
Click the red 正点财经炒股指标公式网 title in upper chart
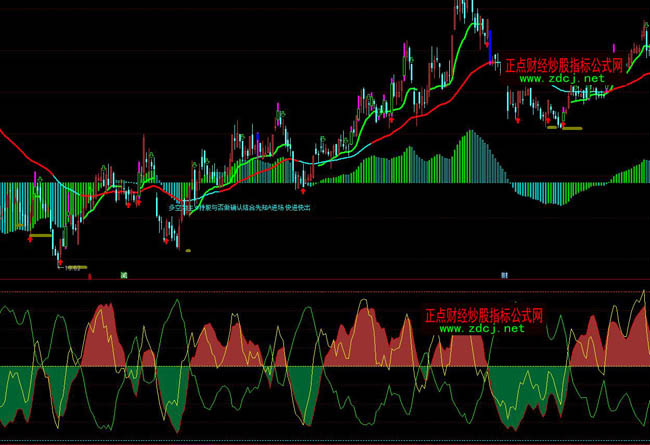pos(563,65)
